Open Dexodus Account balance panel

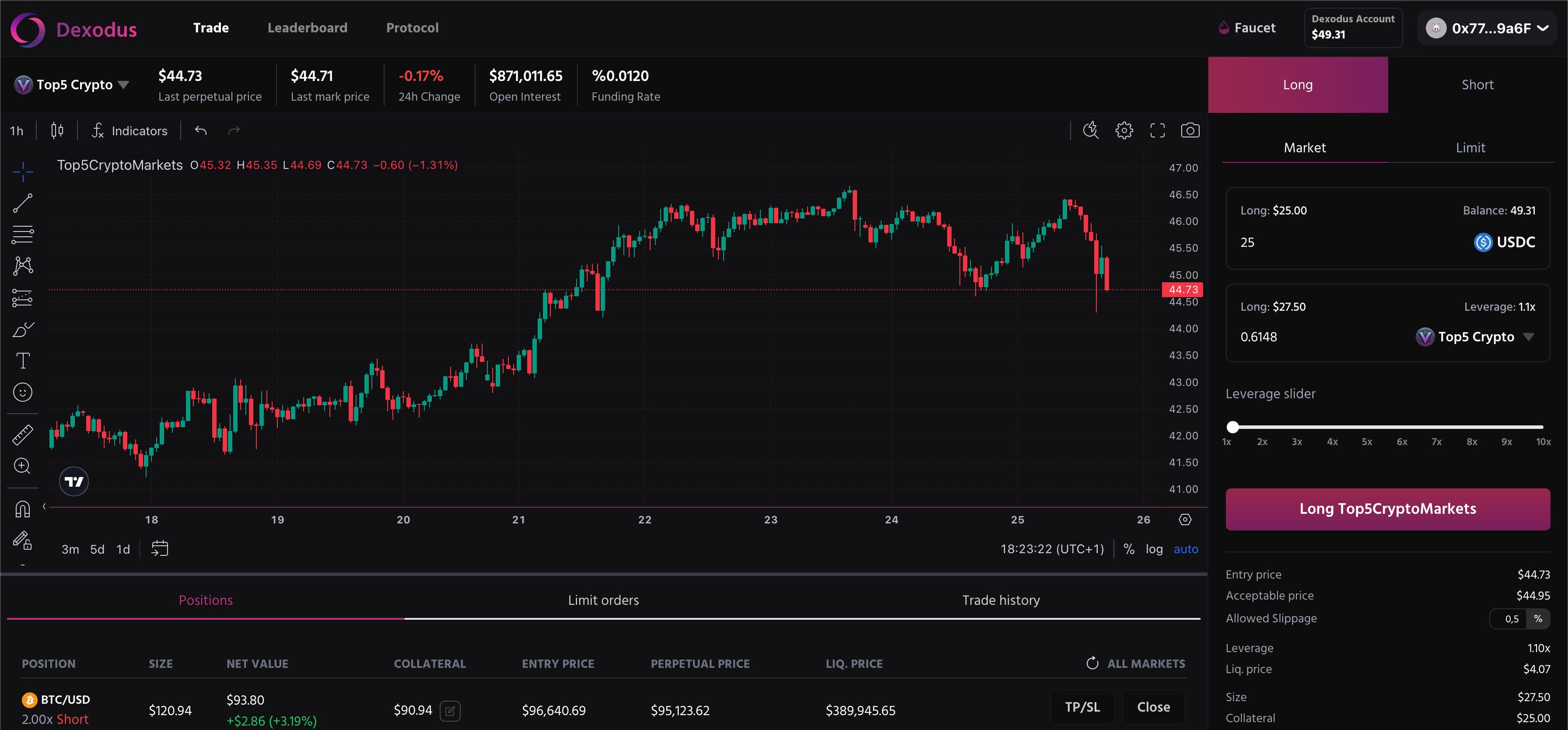coord(1352,28)
